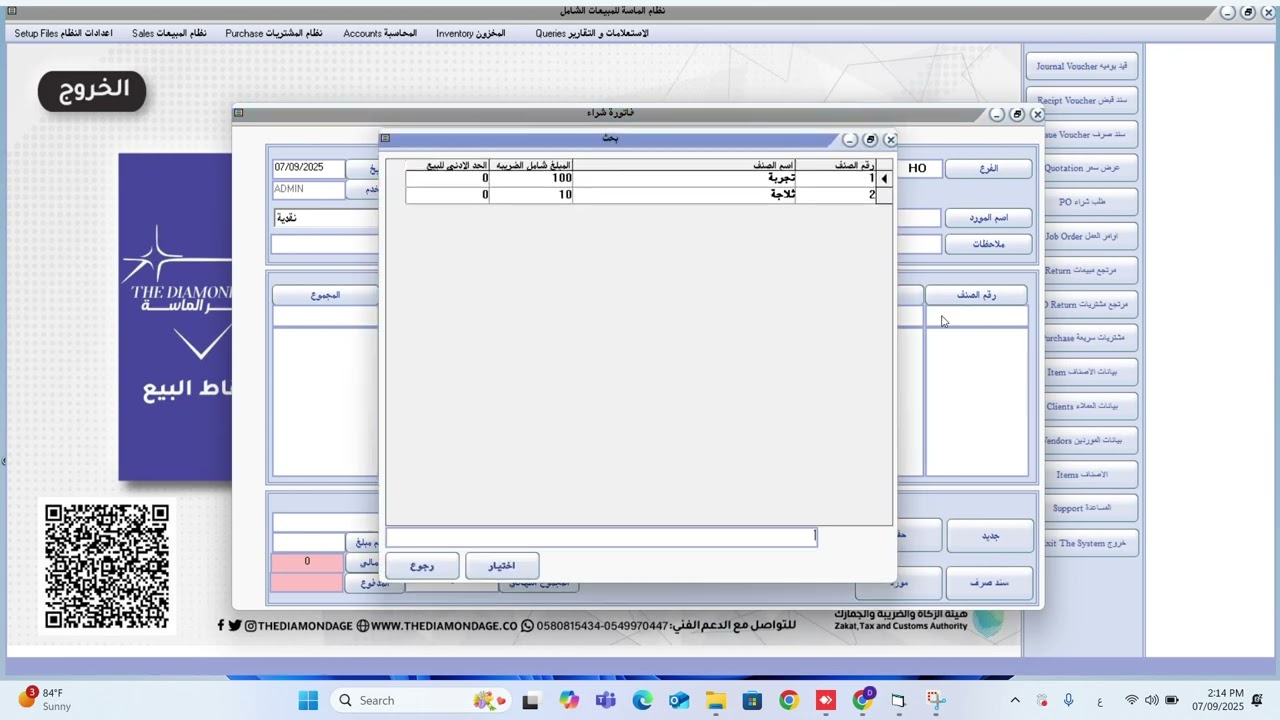The height and width of the screenshot is (720, 1280).
Task: Click the الخروج exit badge
Action: click(92, 90)
